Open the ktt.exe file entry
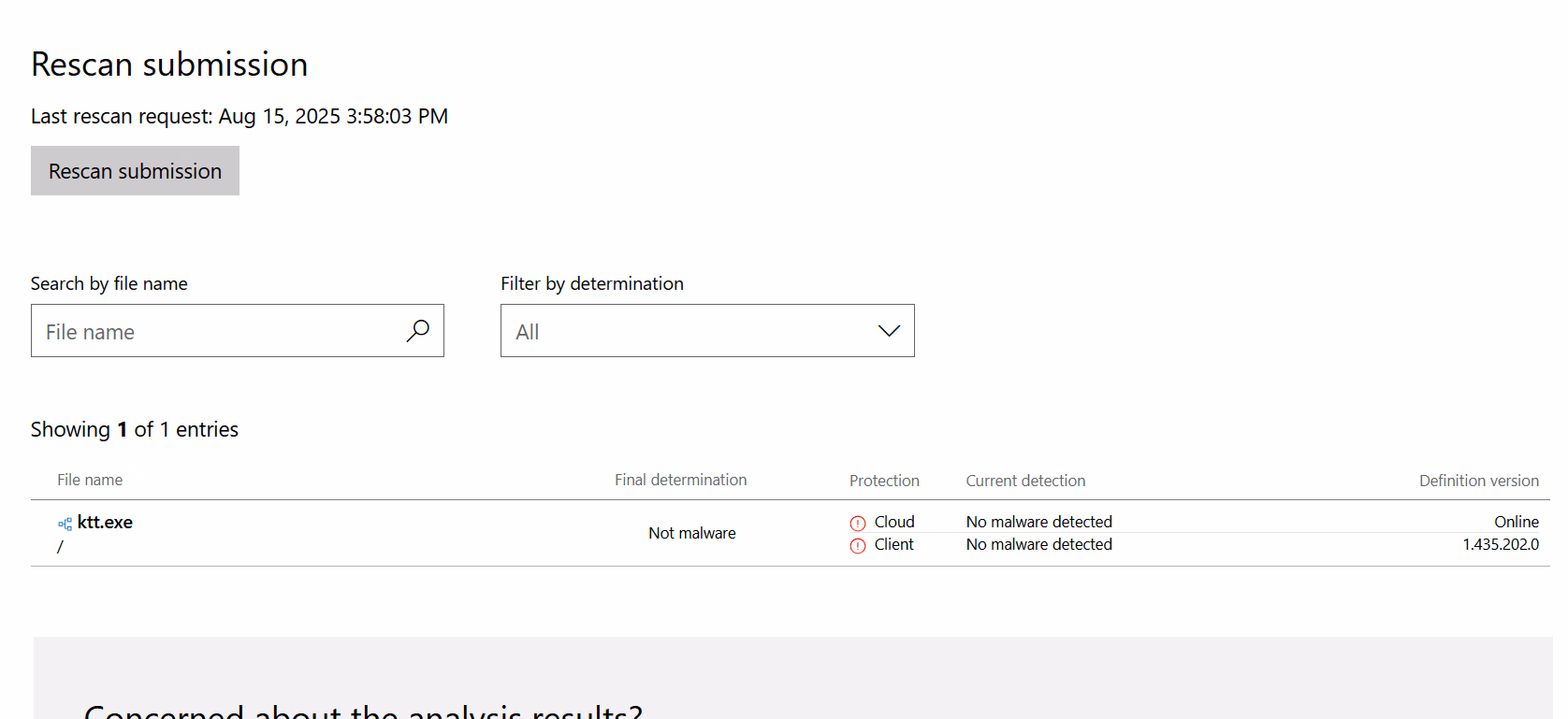Screen dimensions: 1568x719 pos(105,523)
